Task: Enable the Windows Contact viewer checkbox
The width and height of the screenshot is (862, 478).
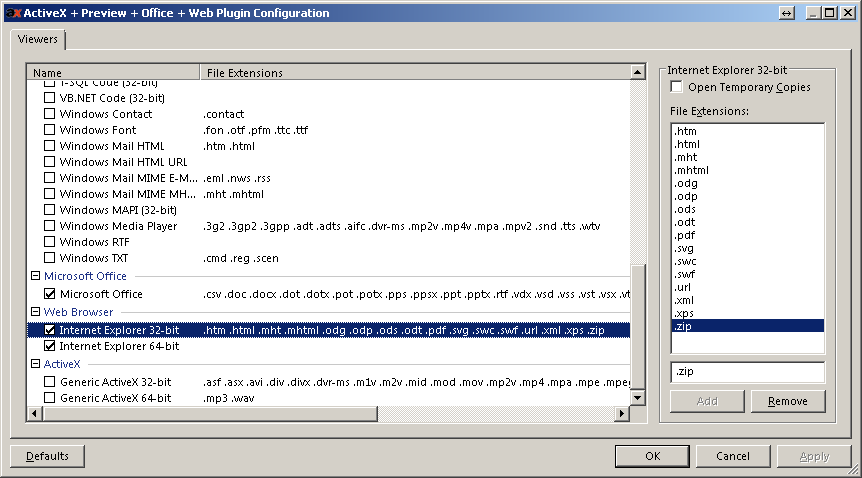Action: pos(49,114)
